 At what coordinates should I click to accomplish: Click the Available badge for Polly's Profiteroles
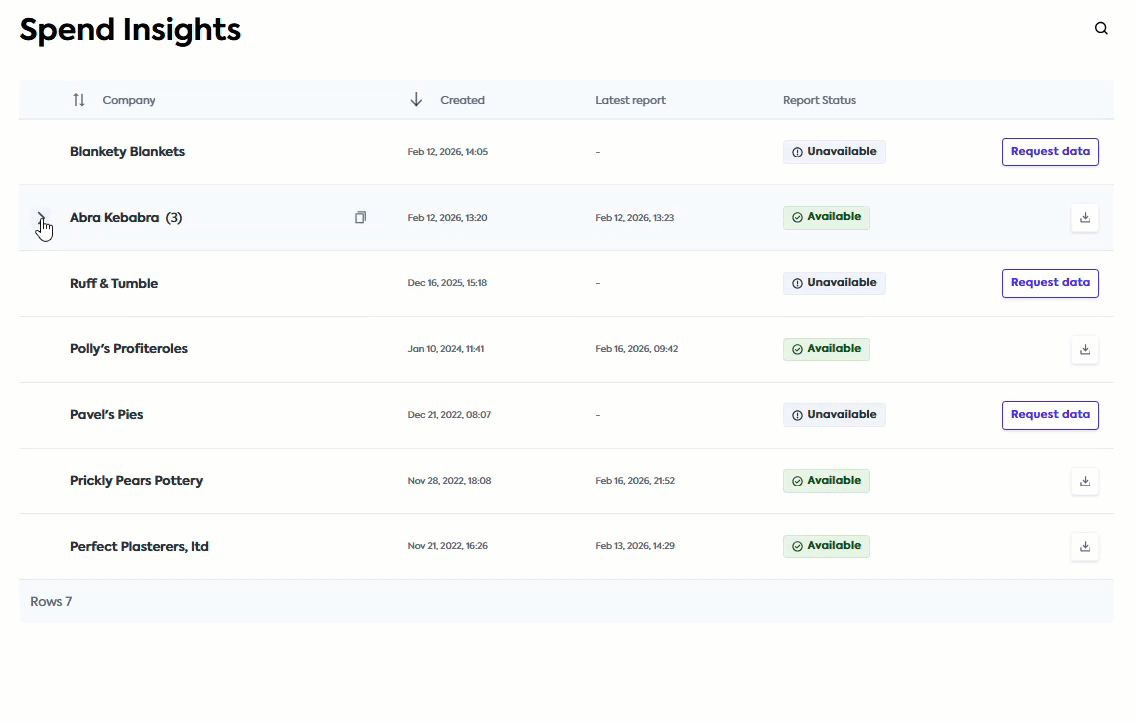[826, 349]
